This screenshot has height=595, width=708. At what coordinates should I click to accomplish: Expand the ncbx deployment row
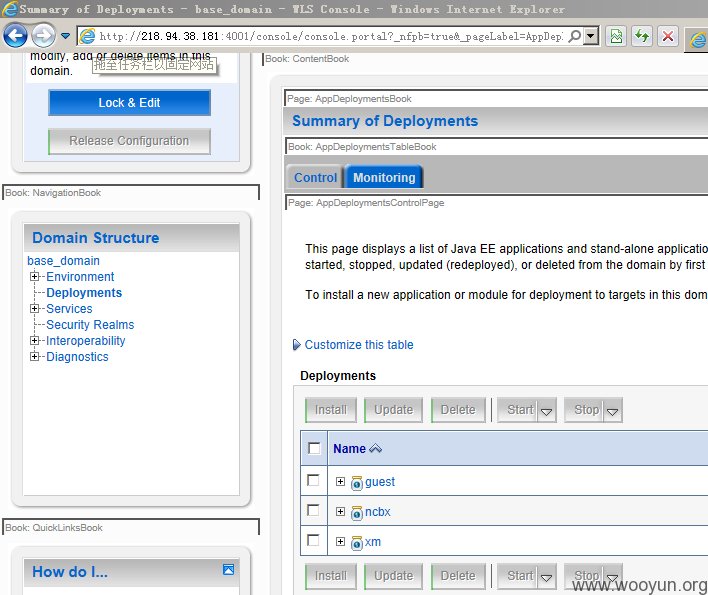pos(340,511)
